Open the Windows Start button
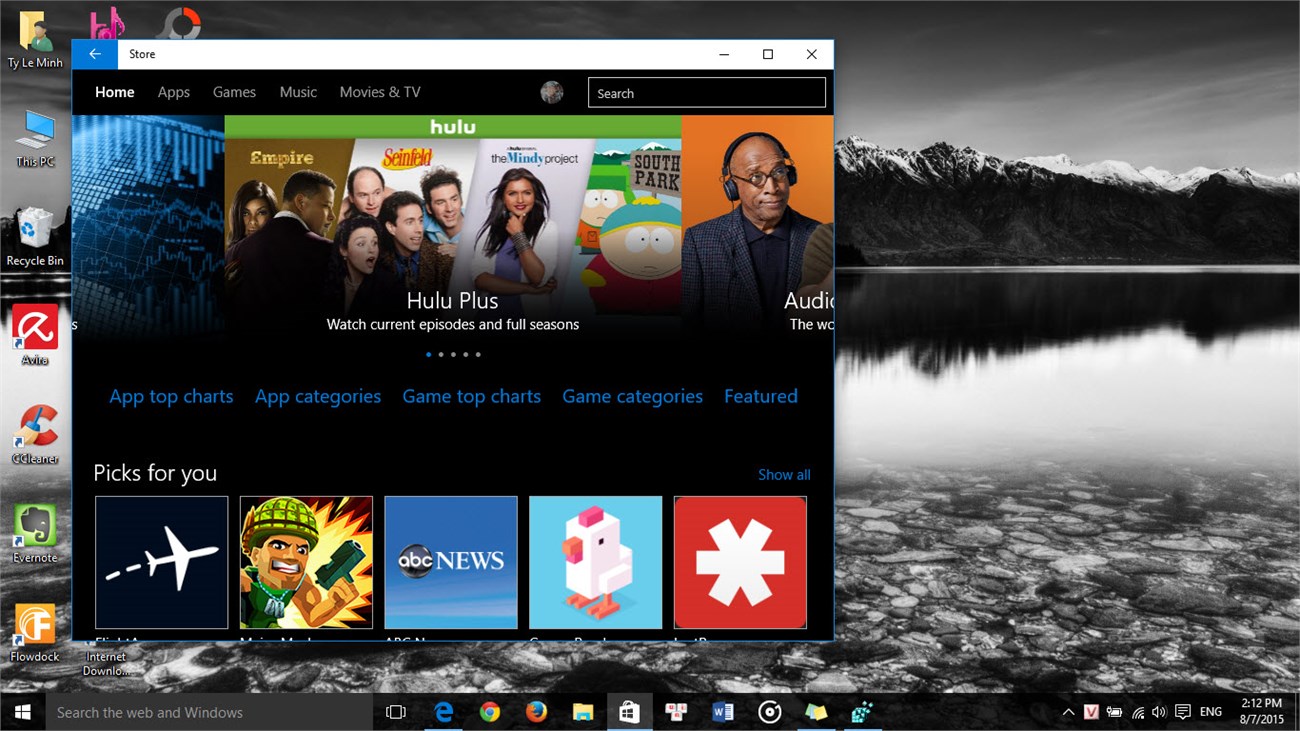Screen dimensions: 1300x731 [x=22, y=712]
